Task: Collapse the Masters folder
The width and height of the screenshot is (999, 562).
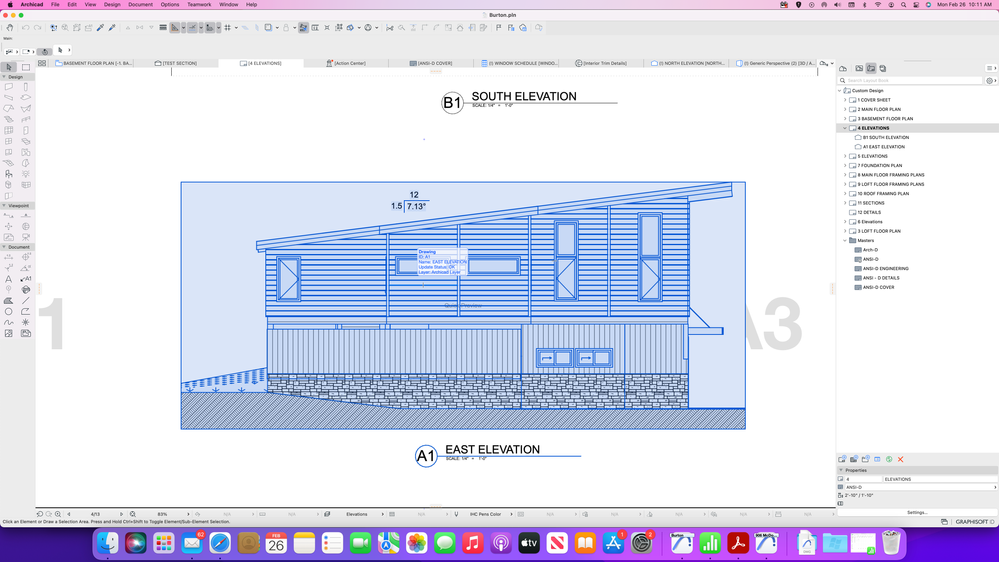Action: pos(845,241)
